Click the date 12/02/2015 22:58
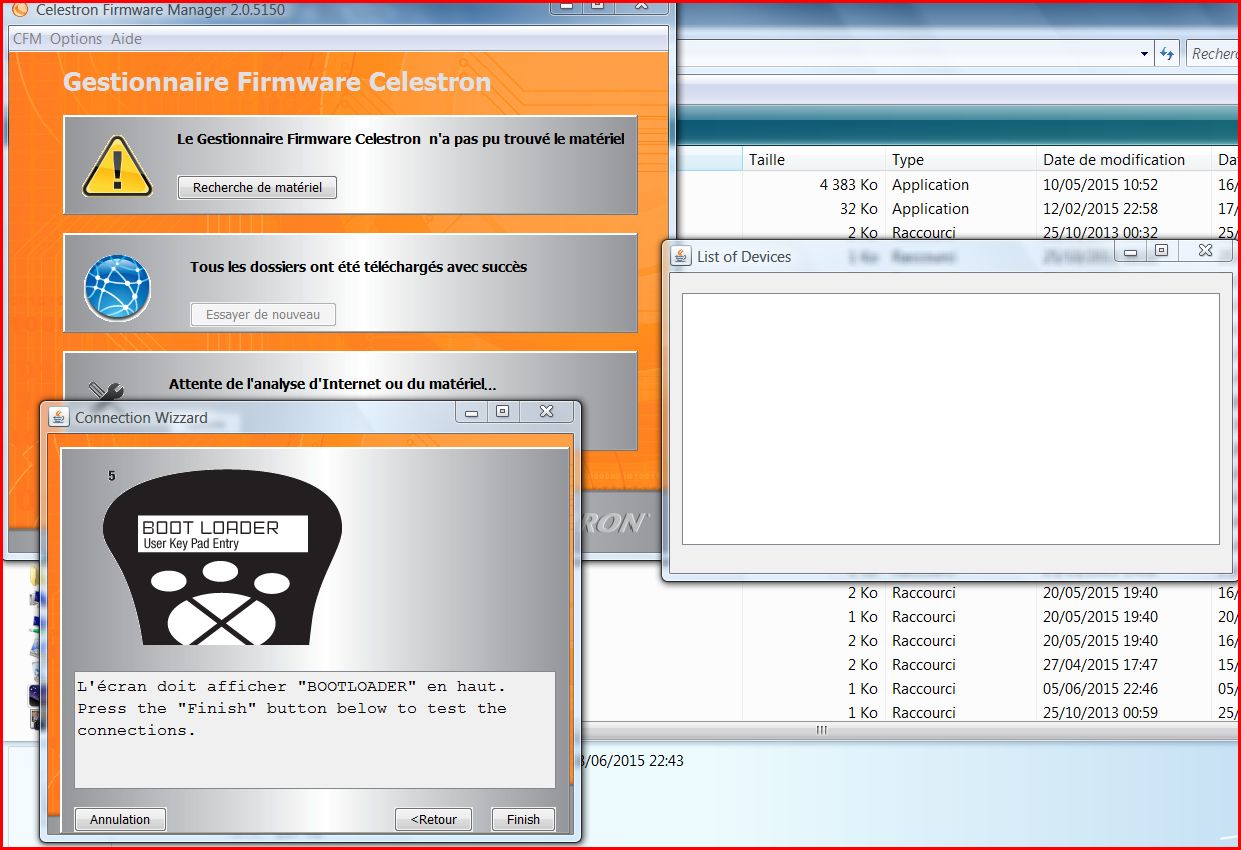This screenshot has height=850, width=1241. [1100, 208]
